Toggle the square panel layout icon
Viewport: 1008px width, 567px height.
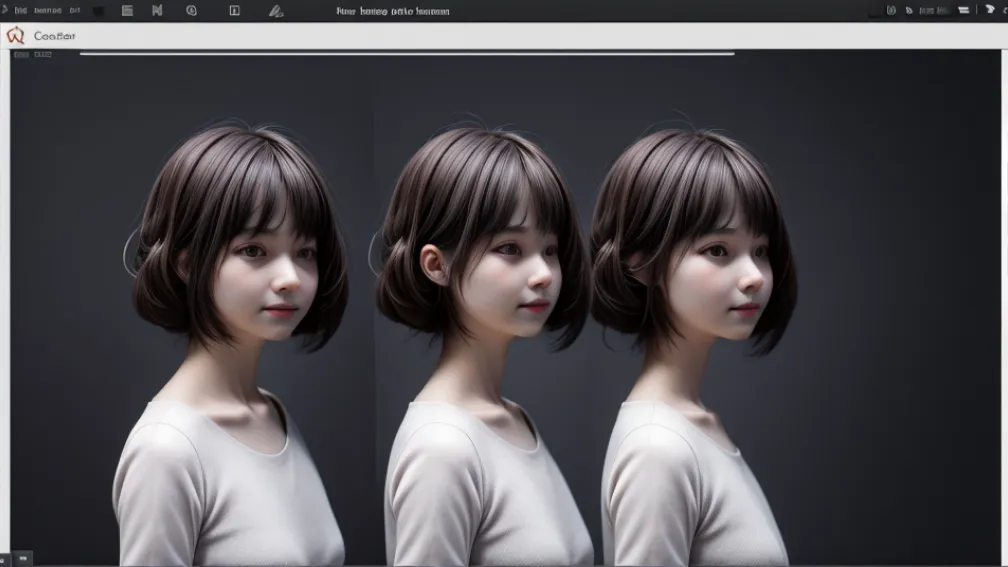click(235, 10)
